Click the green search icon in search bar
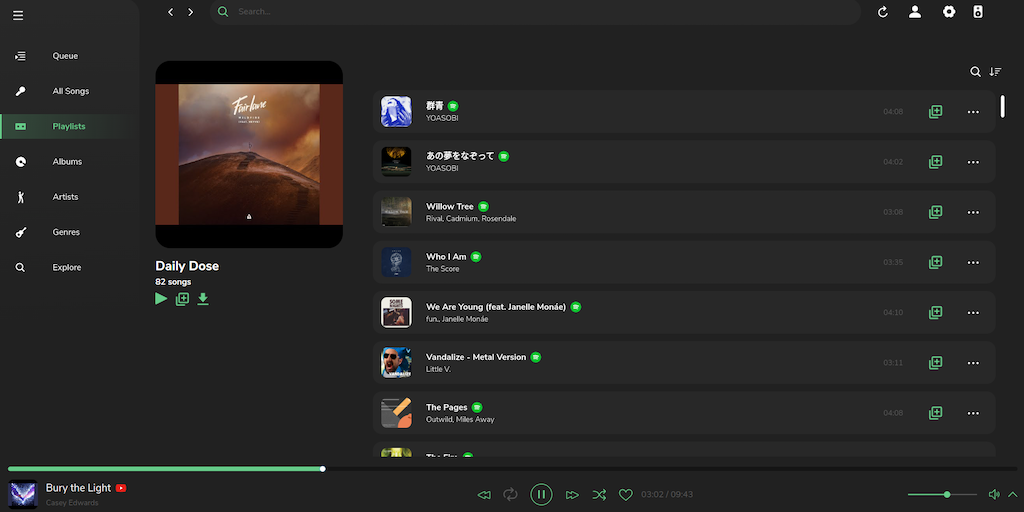Screen dimensions: 1024x512 tap(223, 12)
